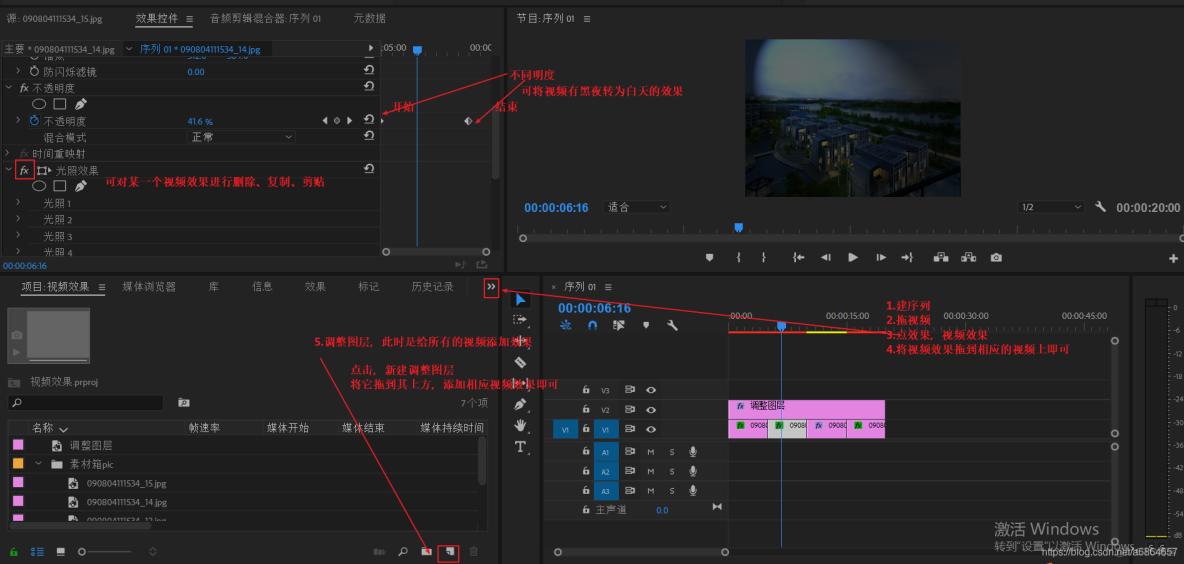Reset the 防闪烁滤镜 parameter
The height and width of the screenshot is (564, 1184).
(369, 71)
